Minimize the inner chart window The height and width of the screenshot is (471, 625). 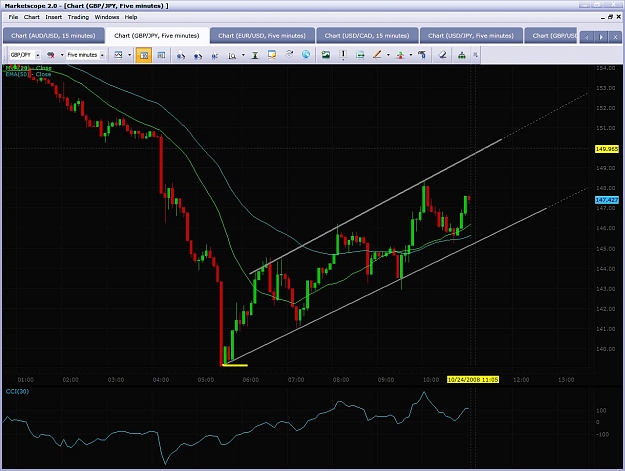pyautogui.click(x=603, y=17)
